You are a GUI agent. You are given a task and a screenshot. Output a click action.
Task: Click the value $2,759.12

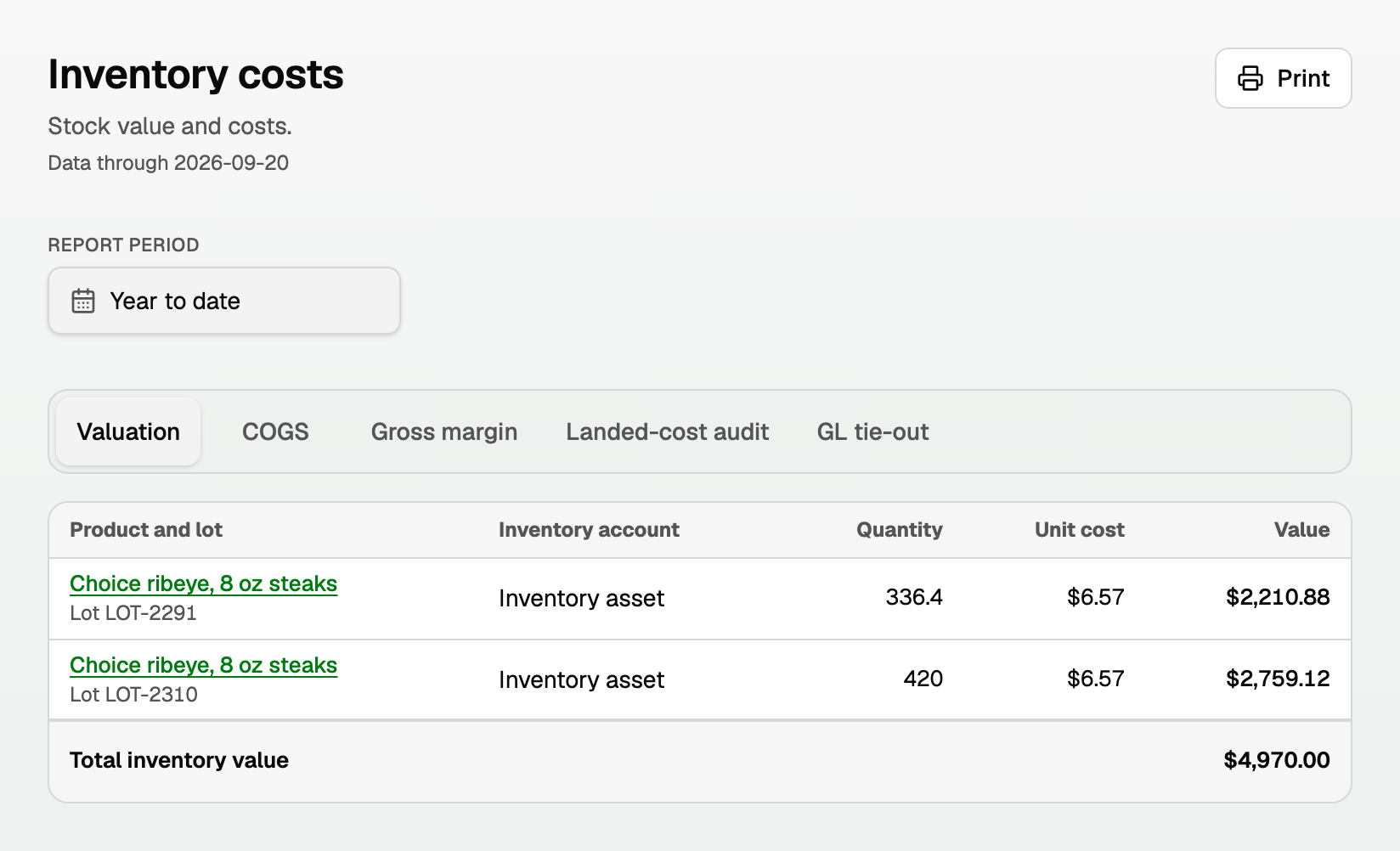pos(1278,679)
